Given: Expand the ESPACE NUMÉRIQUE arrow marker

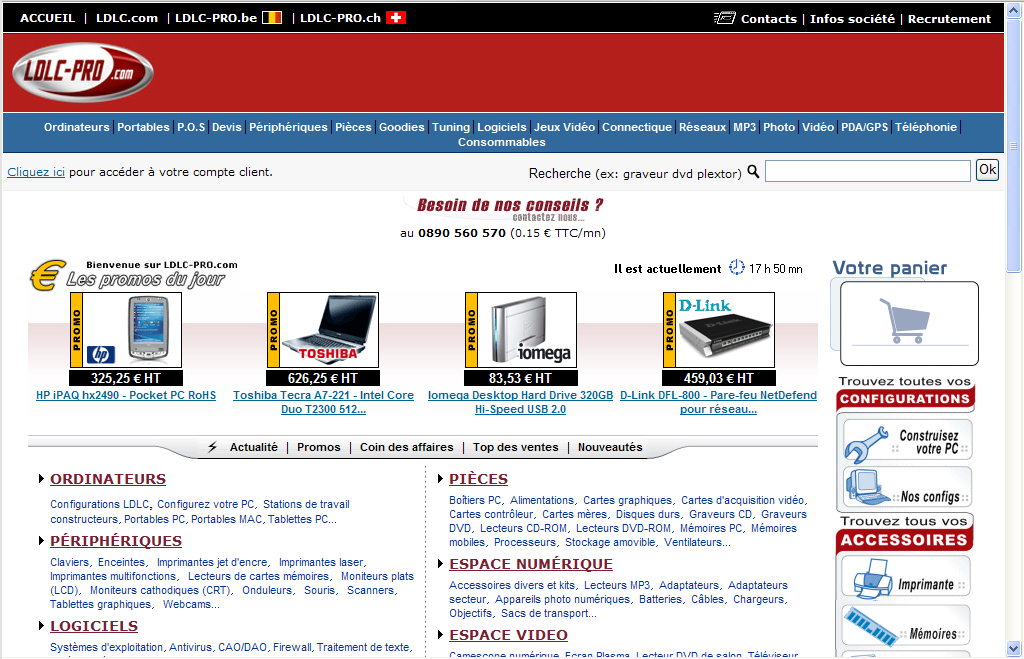Looking at the screenshot, I should tap(440, 564).
